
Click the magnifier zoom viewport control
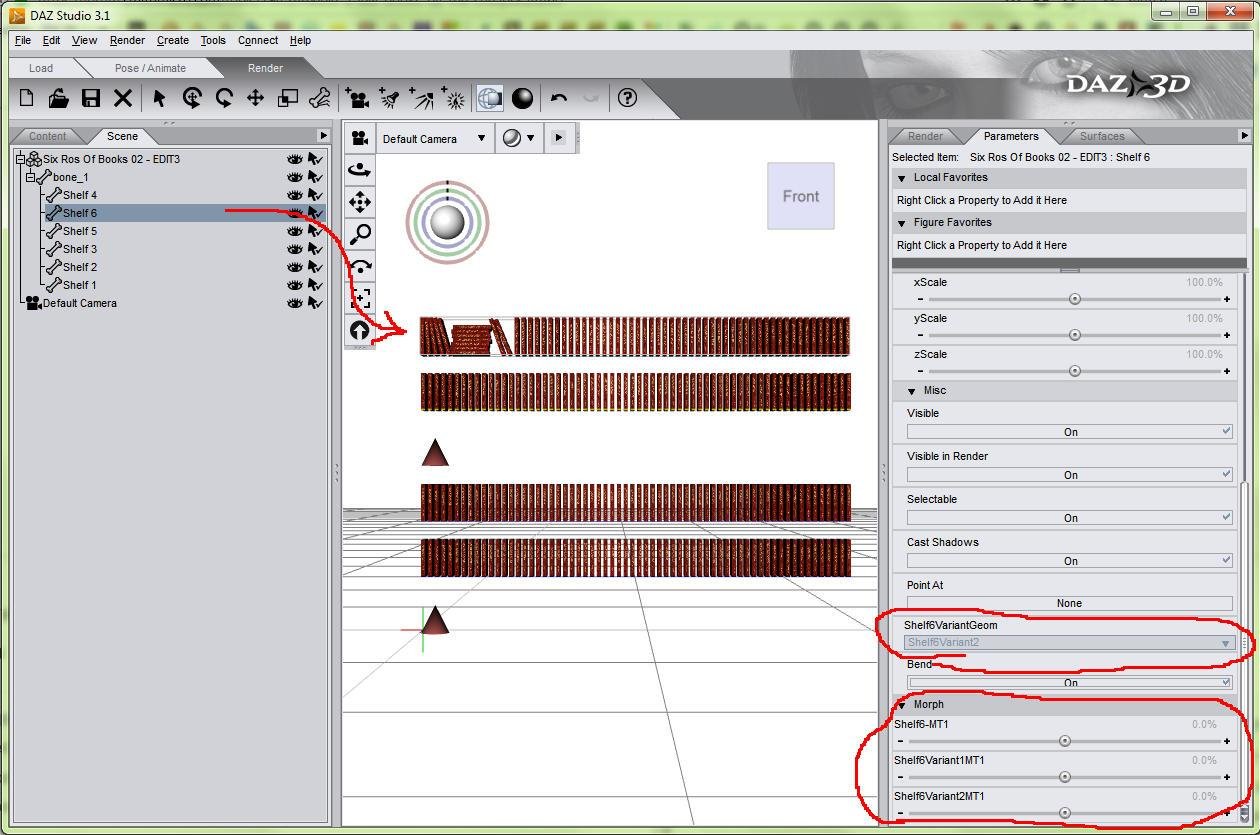(360, 234)
